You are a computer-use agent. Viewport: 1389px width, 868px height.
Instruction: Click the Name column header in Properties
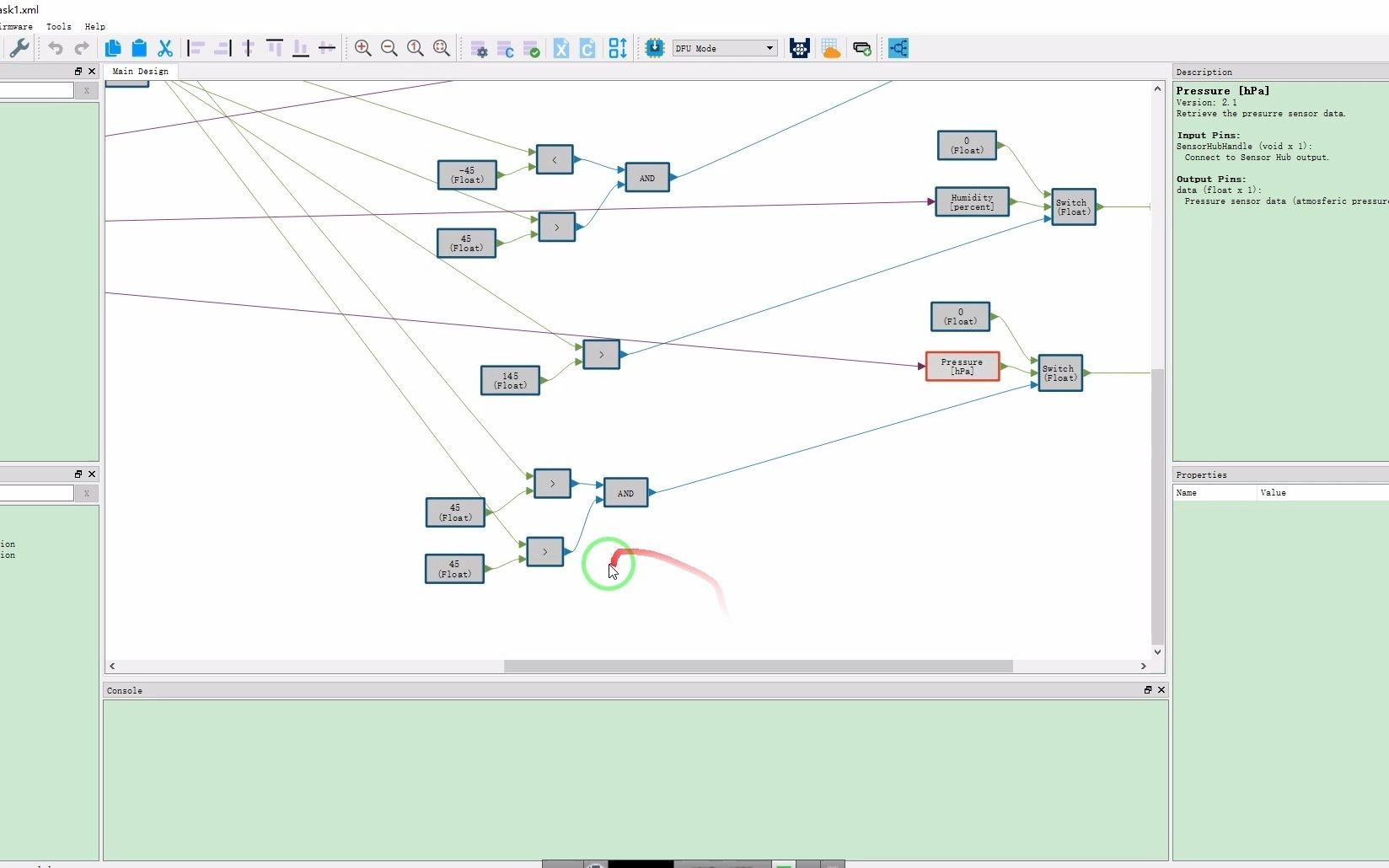(1215, 493)
